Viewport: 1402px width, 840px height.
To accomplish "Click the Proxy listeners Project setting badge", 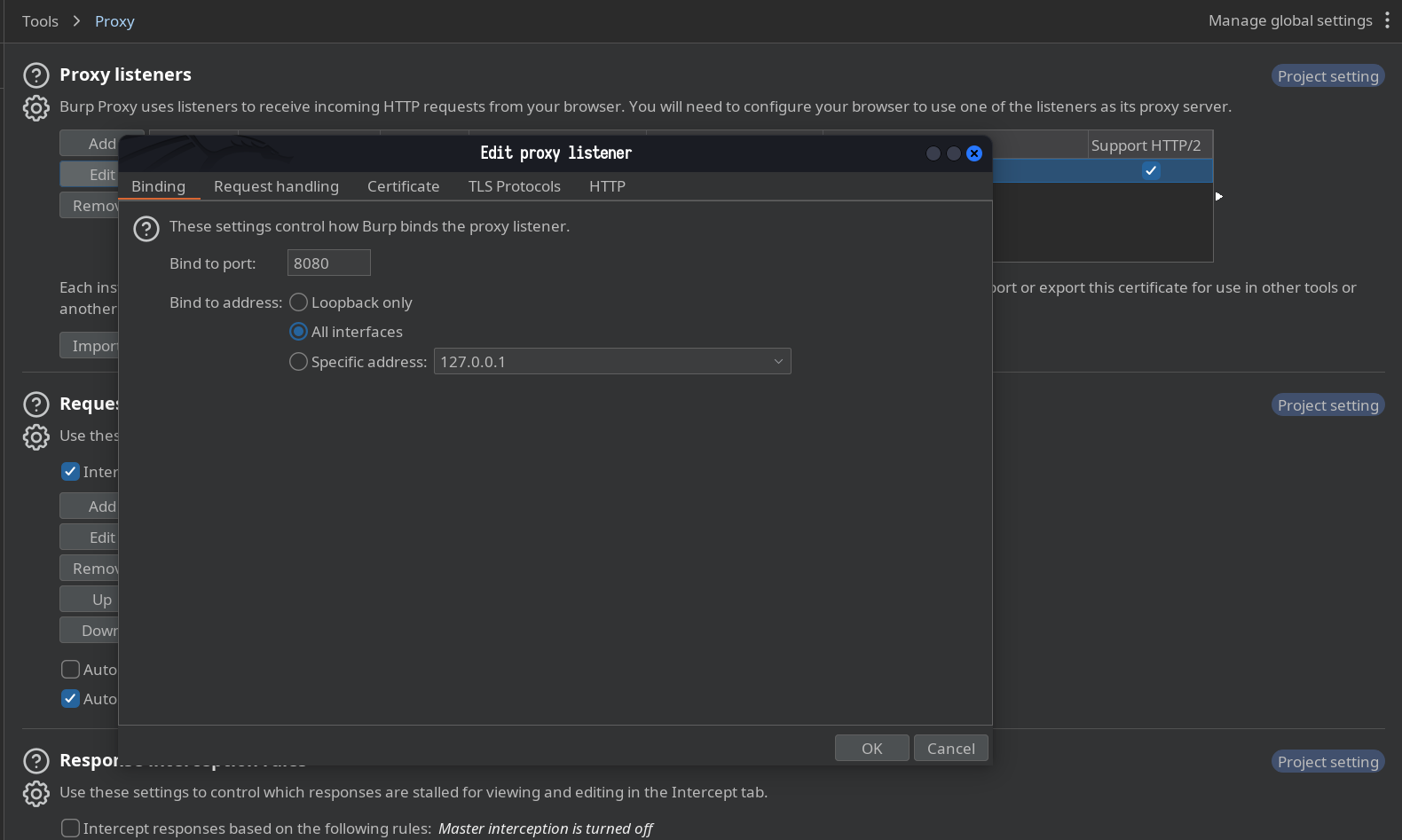I will [x=1327, y=76].
